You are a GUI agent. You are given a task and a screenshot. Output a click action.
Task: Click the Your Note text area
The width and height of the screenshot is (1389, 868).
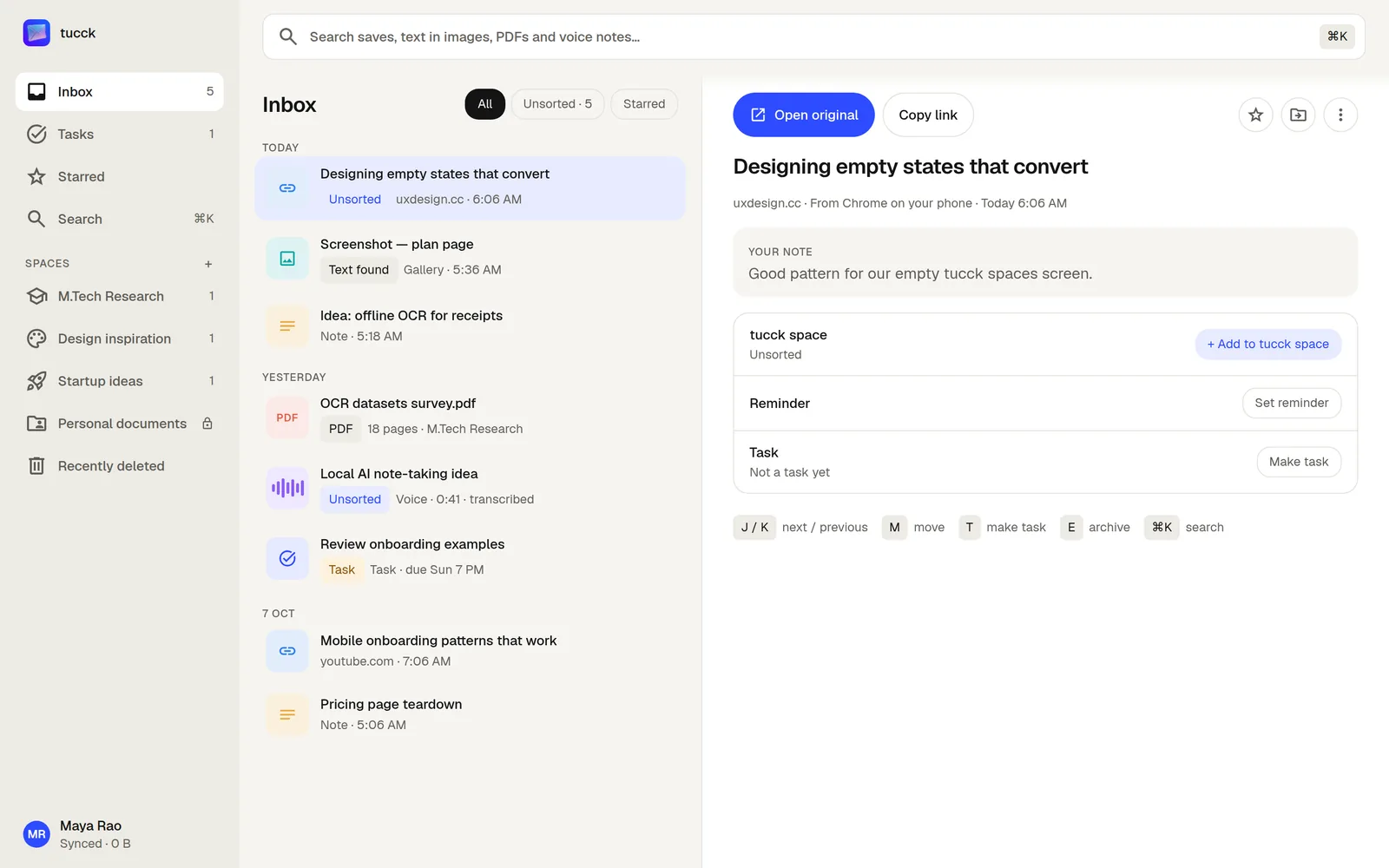(1045, 263)
